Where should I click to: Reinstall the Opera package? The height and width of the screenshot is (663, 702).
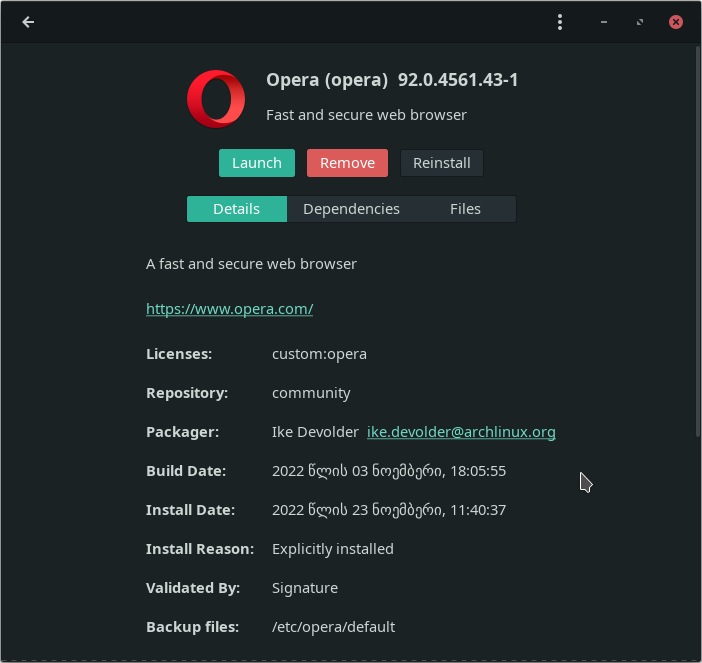point(441,163)
